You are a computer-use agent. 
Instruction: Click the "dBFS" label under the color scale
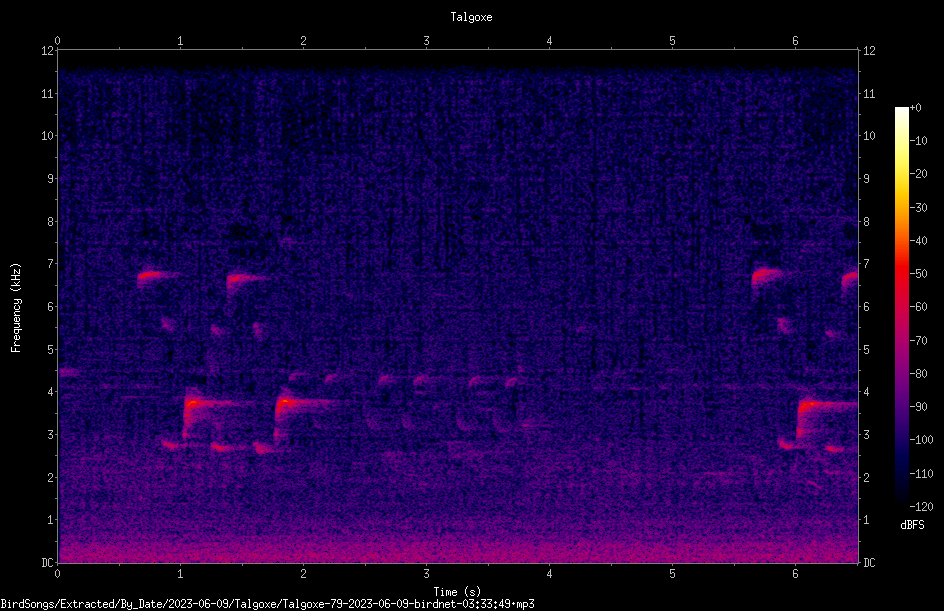912,525
